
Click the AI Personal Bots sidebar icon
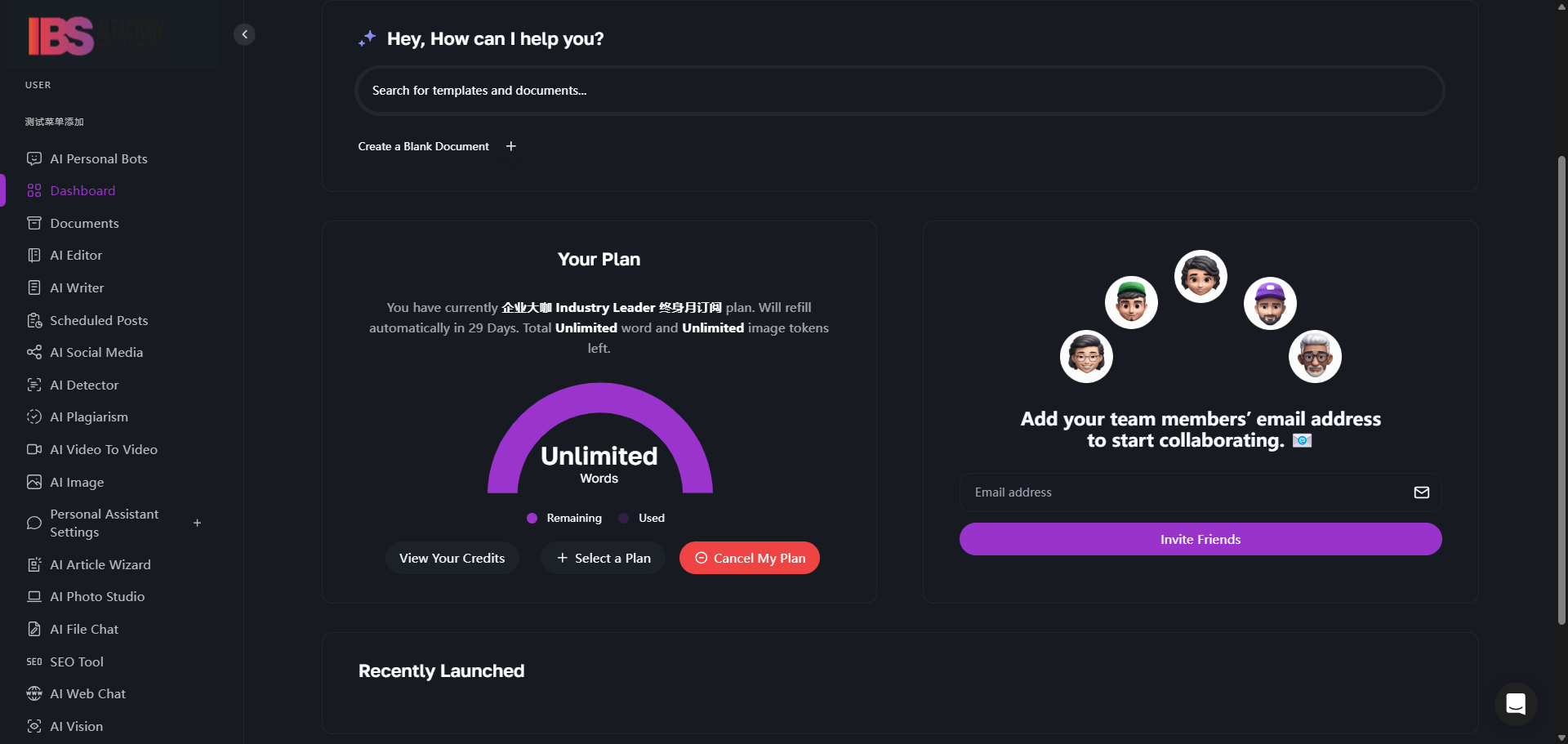click(x=34, y=158)
